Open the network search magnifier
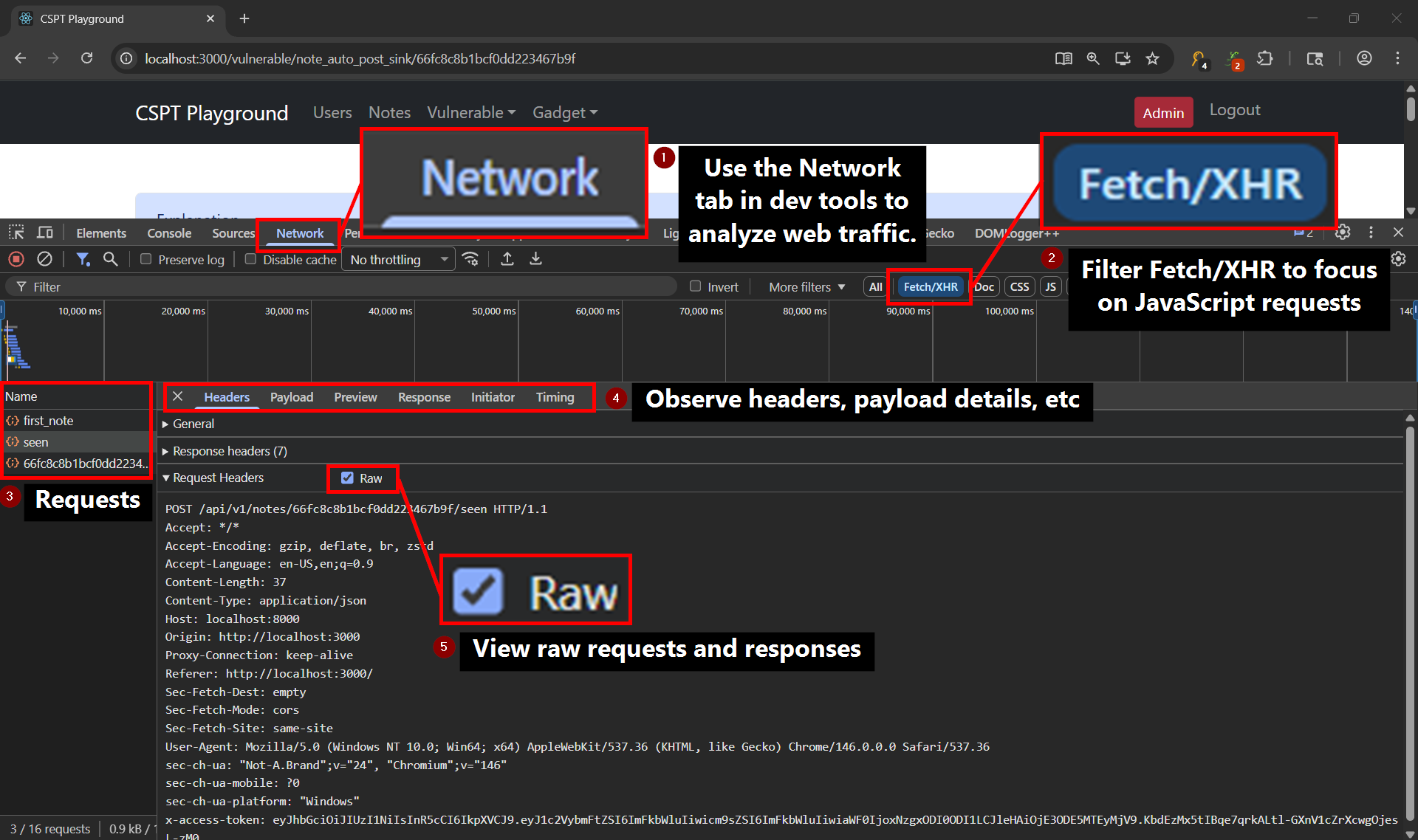The width and height of the screenshot is (1418, 840). pos(110,259)
